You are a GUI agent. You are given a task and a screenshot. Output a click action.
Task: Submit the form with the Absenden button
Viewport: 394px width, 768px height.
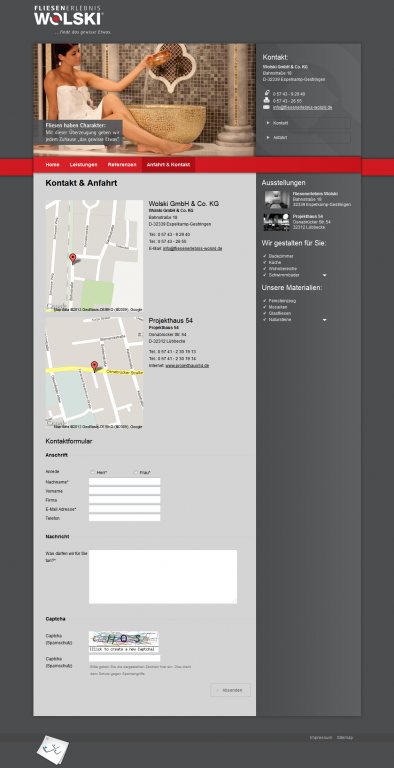coord(230,690)
